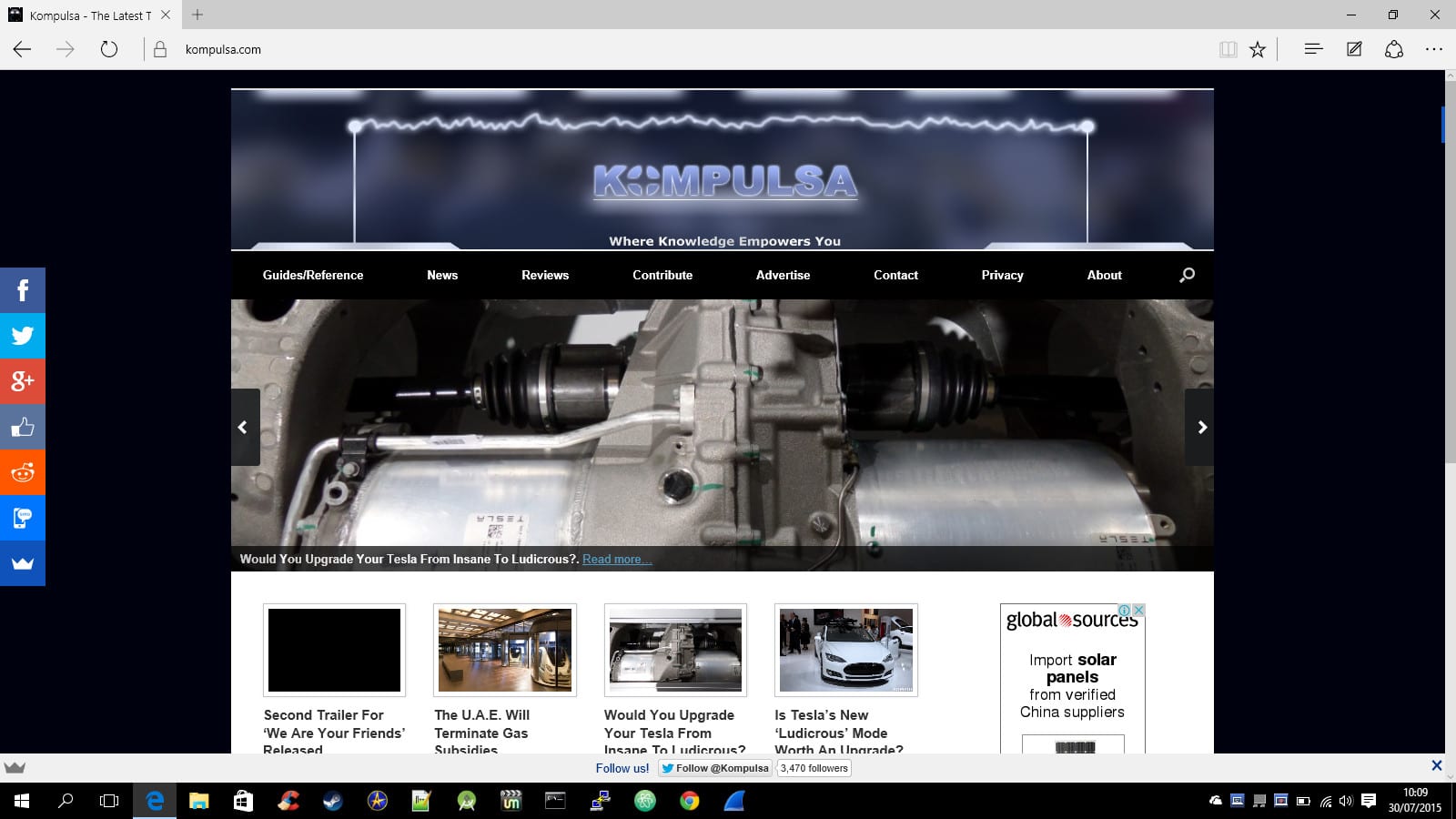The height and width of the screenshot is (819, 1456).
Task: Open the More actions ellipsis menu
Action: [x=1433, y=50]
